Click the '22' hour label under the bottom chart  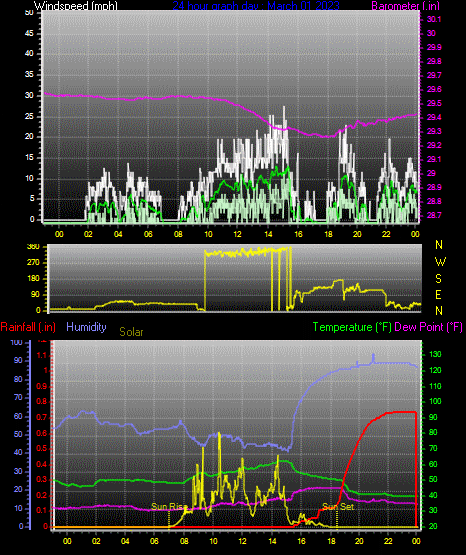tap(388, 541)
